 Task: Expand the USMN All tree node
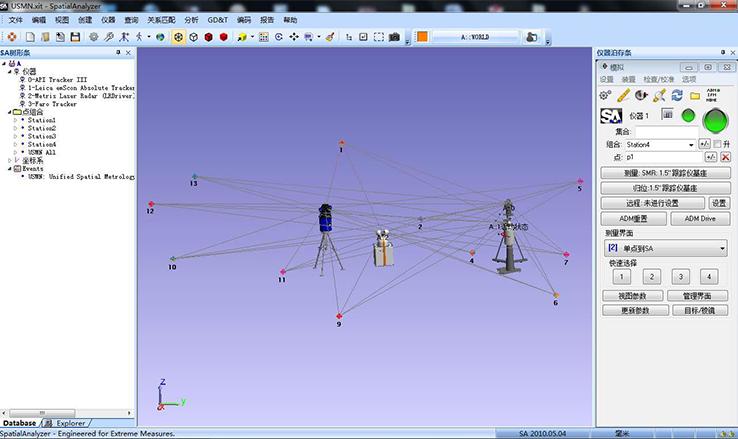pyautogui.click(x=15, y=152)
